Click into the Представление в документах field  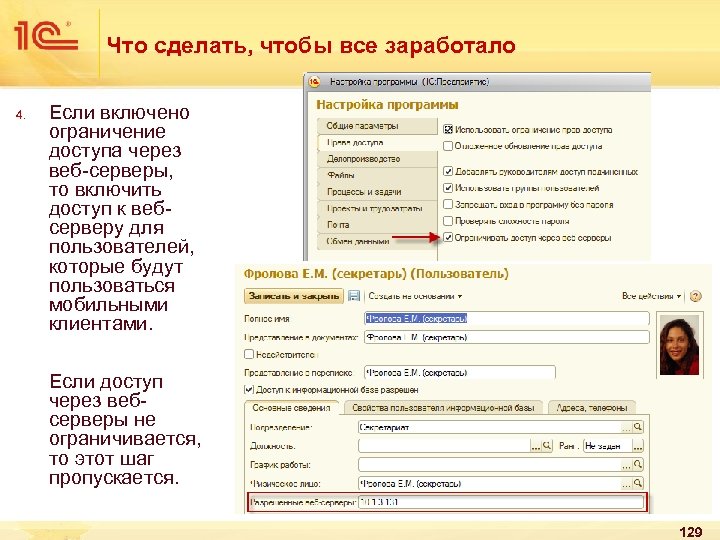(506, 337)
